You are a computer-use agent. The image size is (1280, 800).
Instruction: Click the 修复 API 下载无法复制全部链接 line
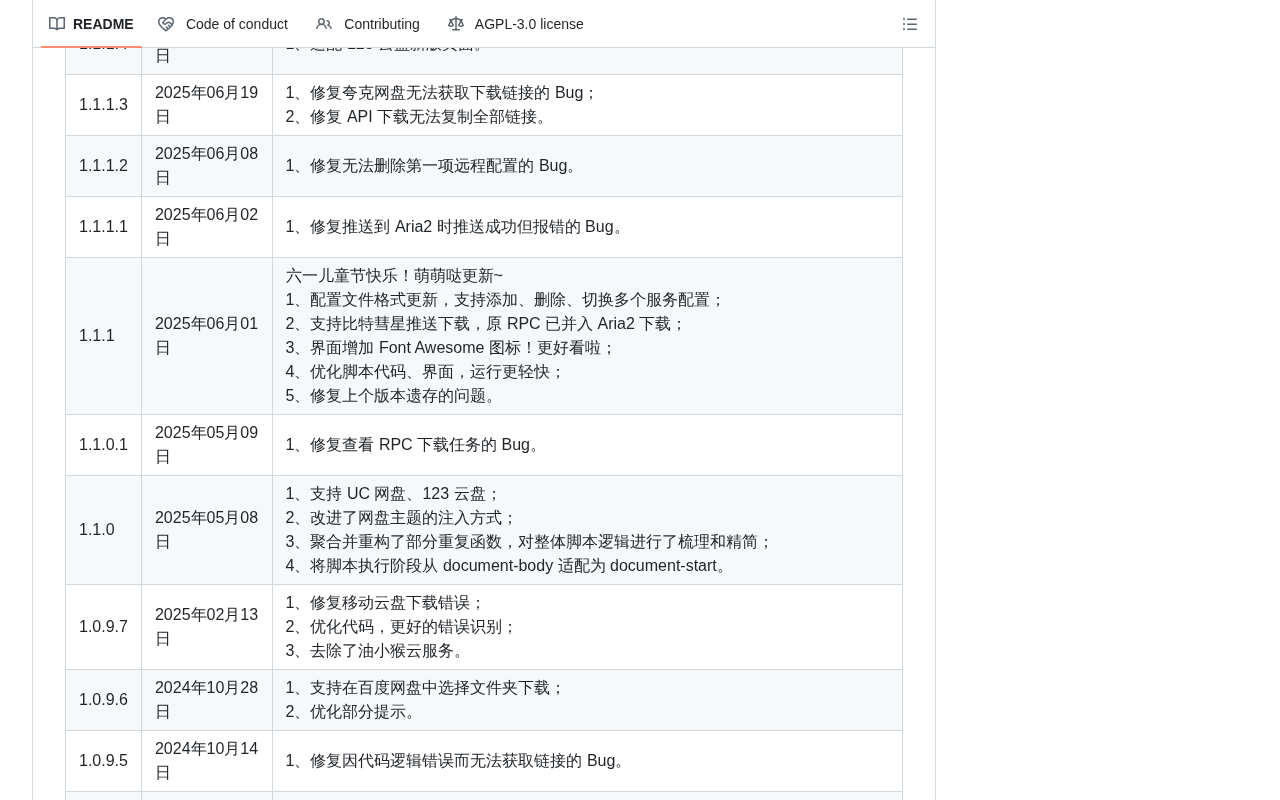click(x=419, y=117)
